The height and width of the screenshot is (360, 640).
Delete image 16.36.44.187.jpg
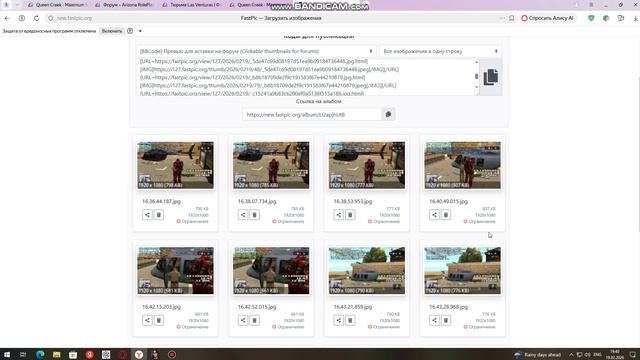click(x=159, y=215)
